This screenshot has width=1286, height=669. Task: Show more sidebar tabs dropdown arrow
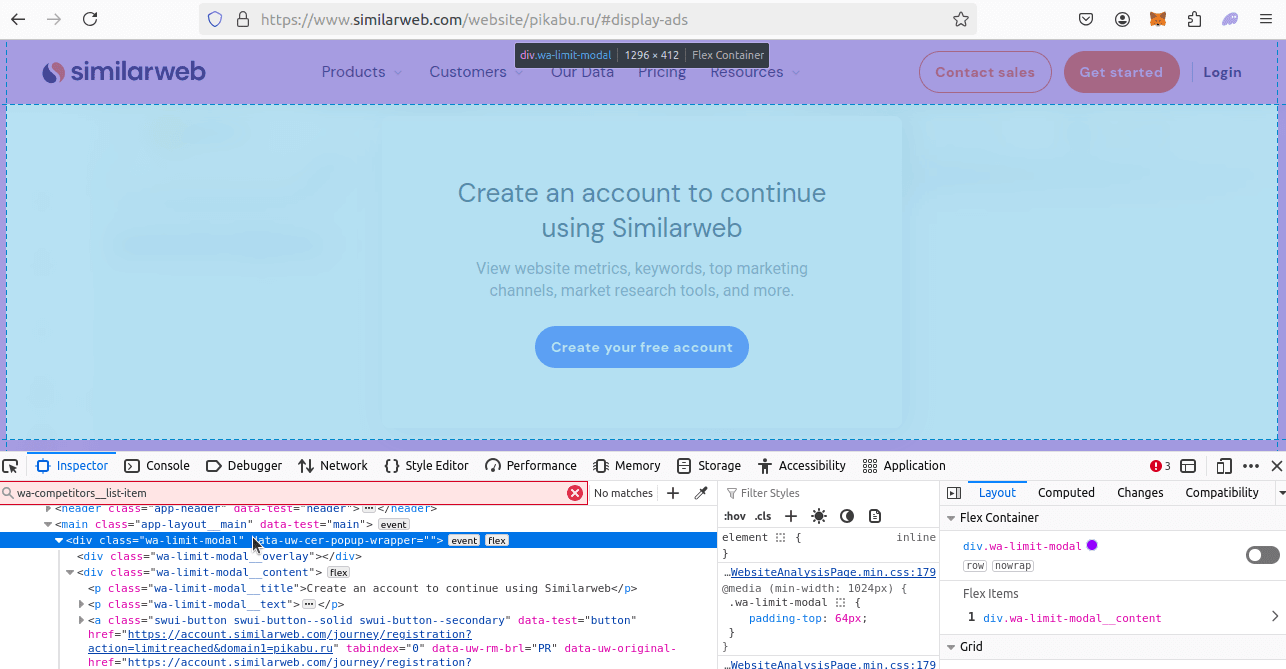tap(1281, 493)
